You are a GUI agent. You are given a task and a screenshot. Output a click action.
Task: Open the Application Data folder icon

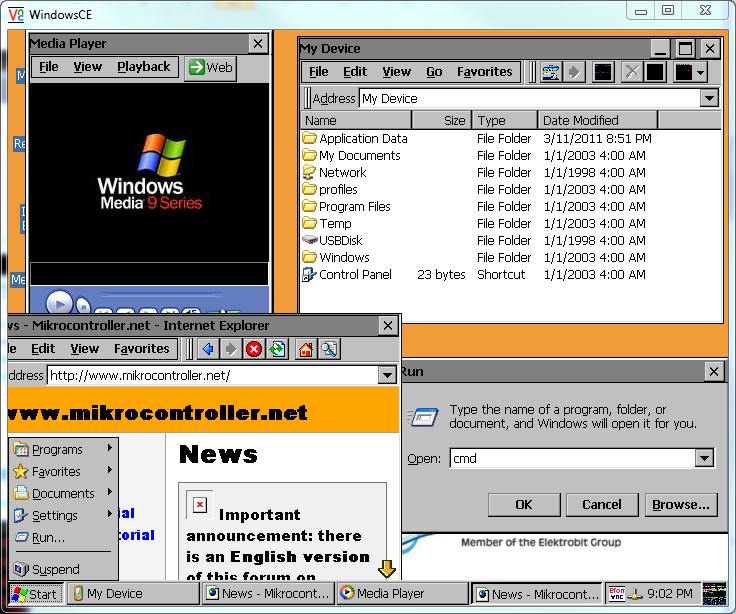click(x=309, y=138)
